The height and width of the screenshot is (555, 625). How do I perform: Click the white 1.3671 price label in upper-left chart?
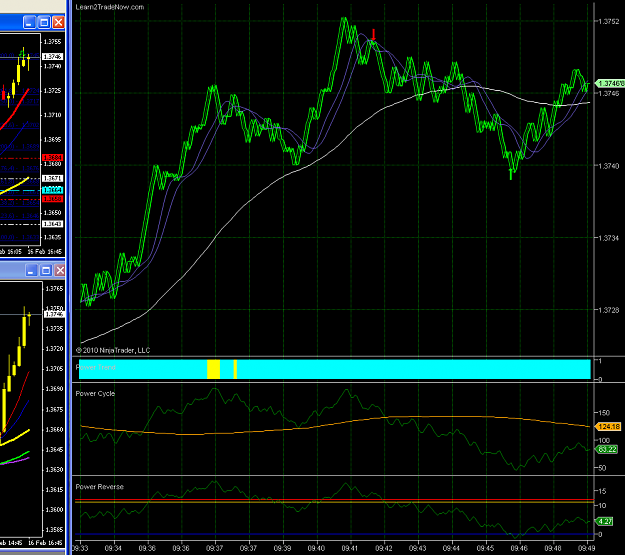click(53, 178)
